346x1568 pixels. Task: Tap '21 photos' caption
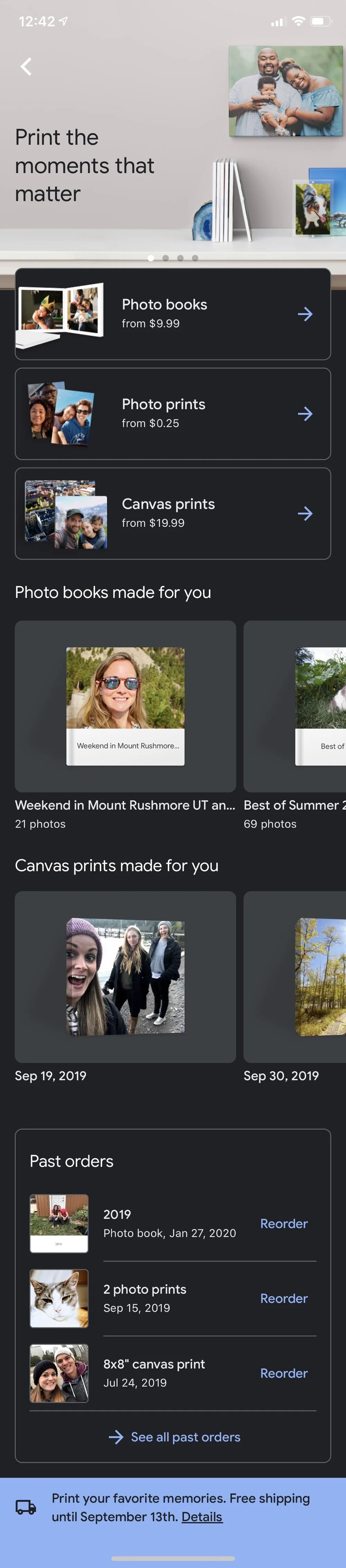tap(40, 824)
